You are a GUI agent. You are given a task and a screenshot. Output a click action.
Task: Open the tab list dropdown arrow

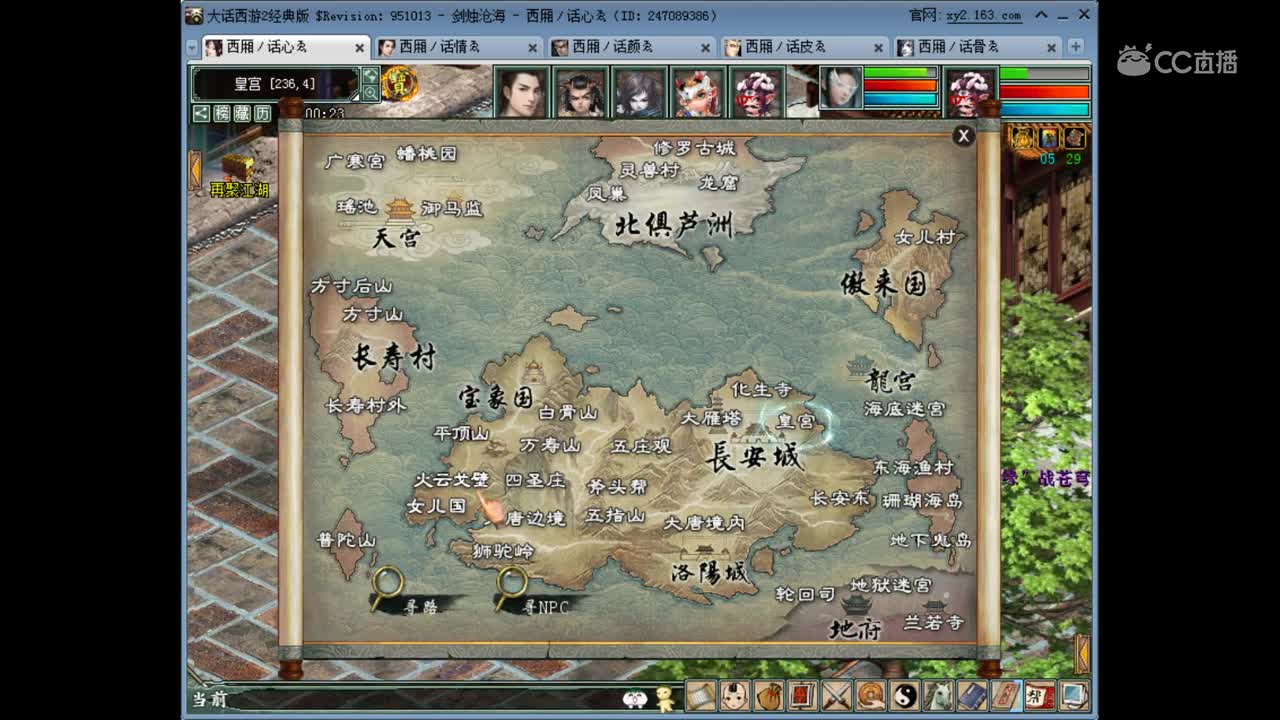click(x=192, y=47)
